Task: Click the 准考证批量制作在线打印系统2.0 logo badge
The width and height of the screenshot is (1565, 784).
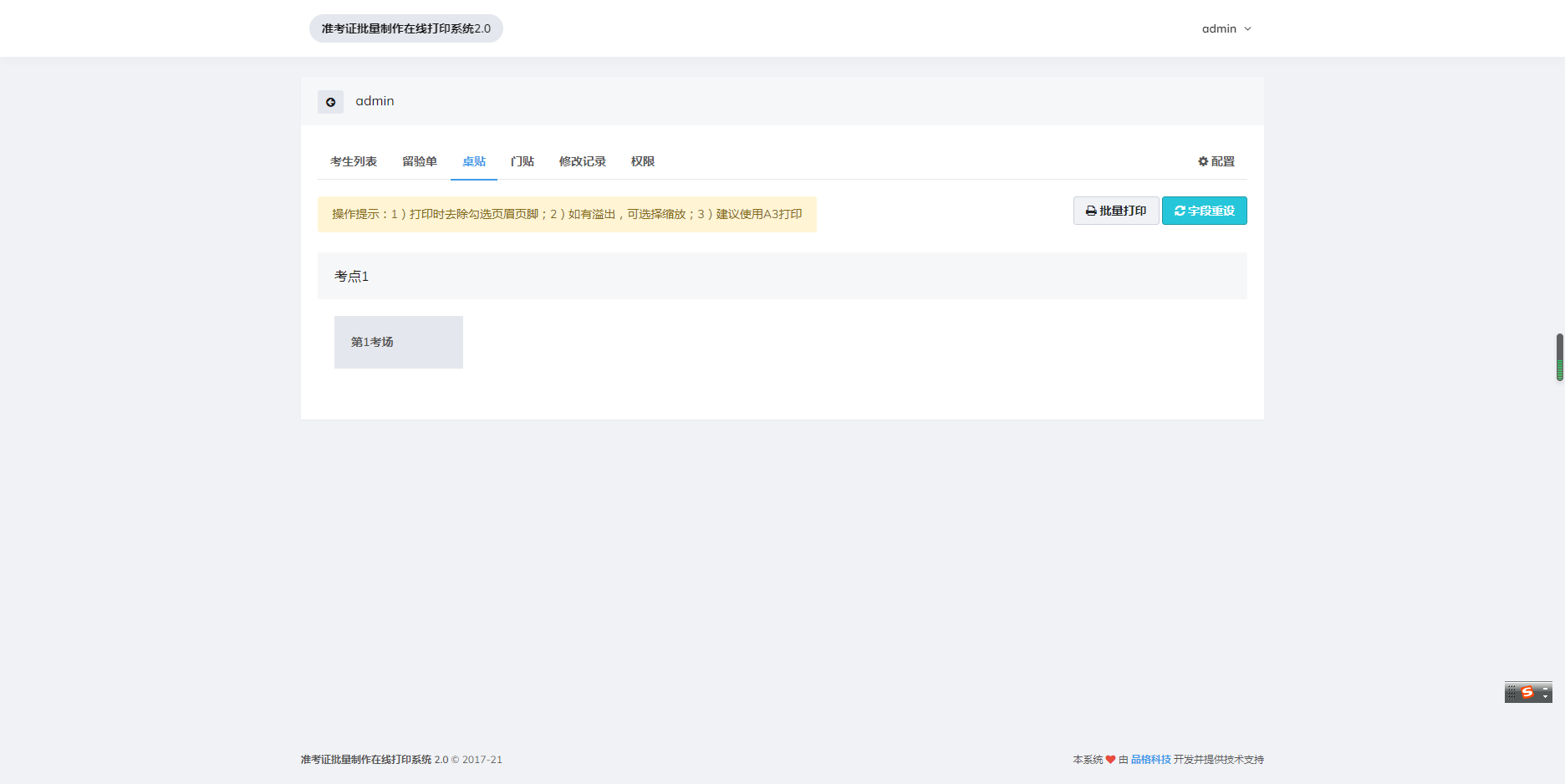Action: coord(406,28)
